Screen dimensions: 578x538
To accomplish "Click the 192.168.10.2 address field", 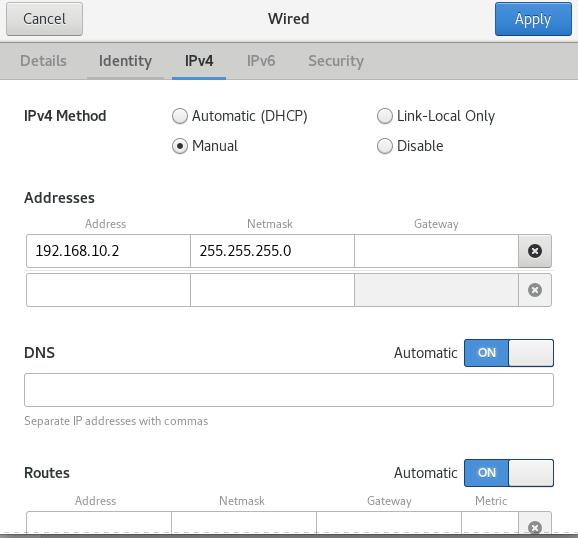I will click(108, 251).
